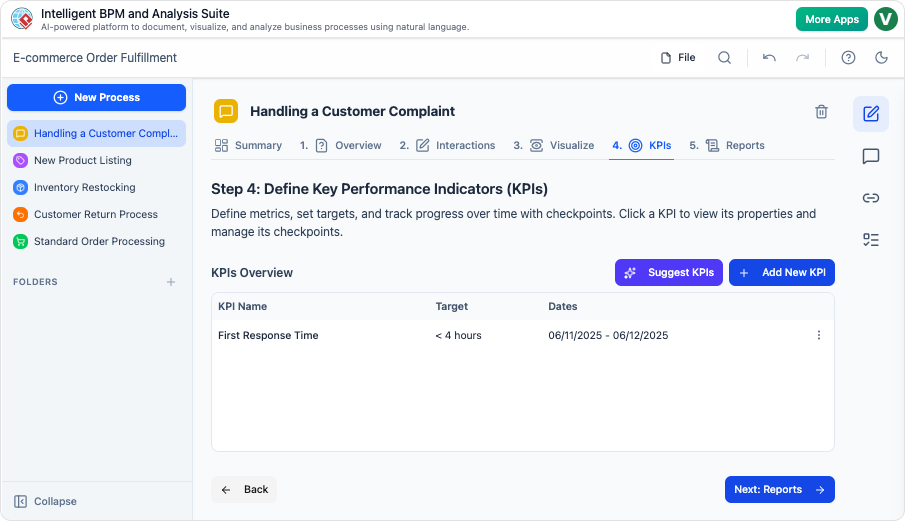905x521 pixels.
Task: Open the edit panel icon in right rail
Action: pyautogui.click(x=871, y=114)
